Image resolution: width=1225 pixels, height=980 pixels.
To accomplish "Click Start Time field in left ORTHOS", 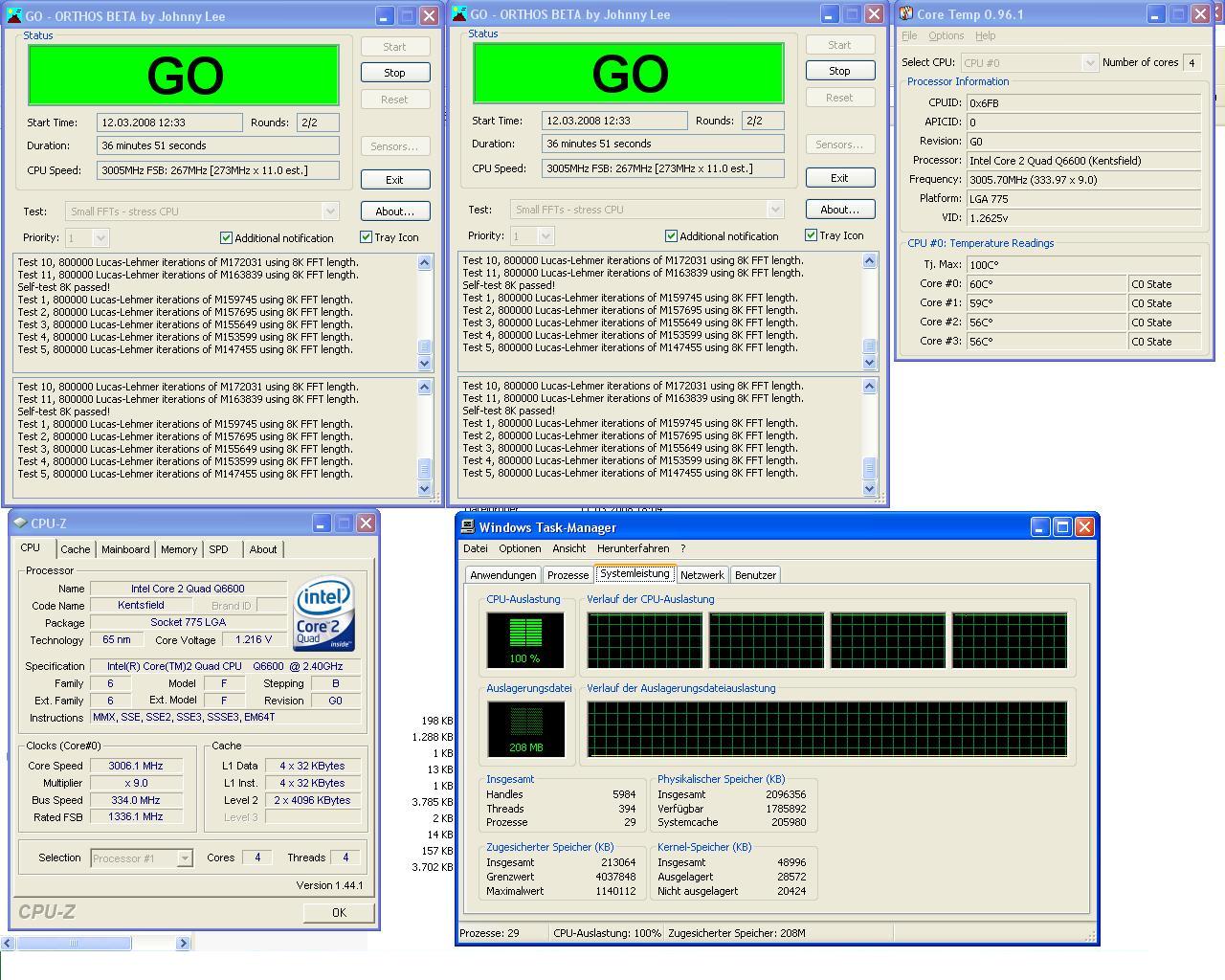I will pyautogui.click(x=169, y=122).
